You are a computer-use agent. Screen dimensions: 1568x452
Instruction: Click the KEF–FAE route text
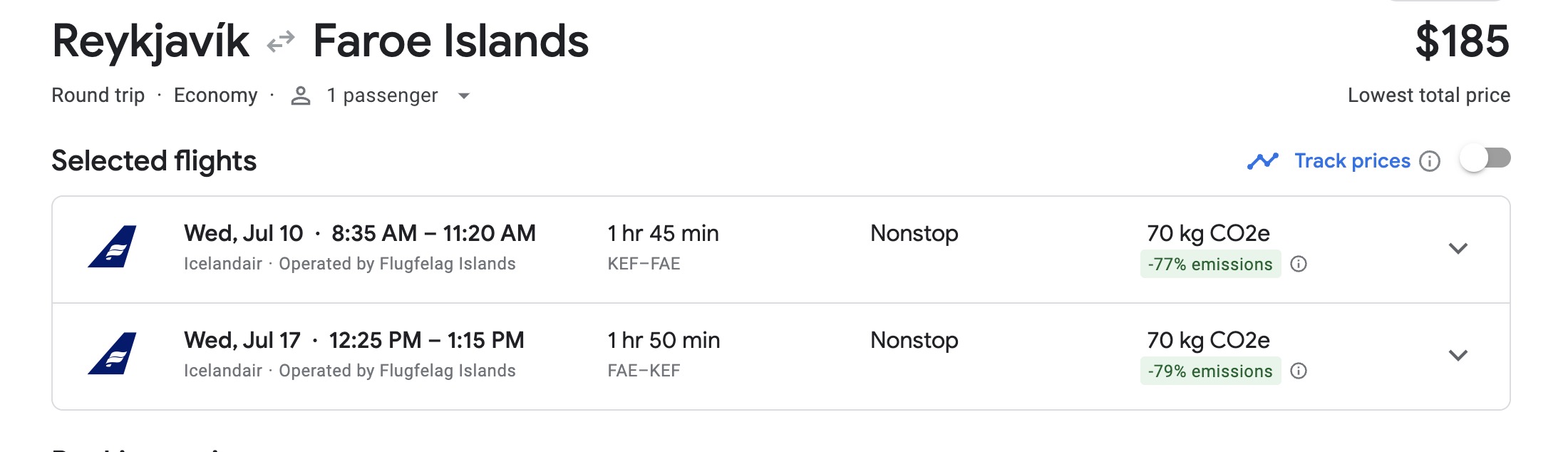[644, 264]
